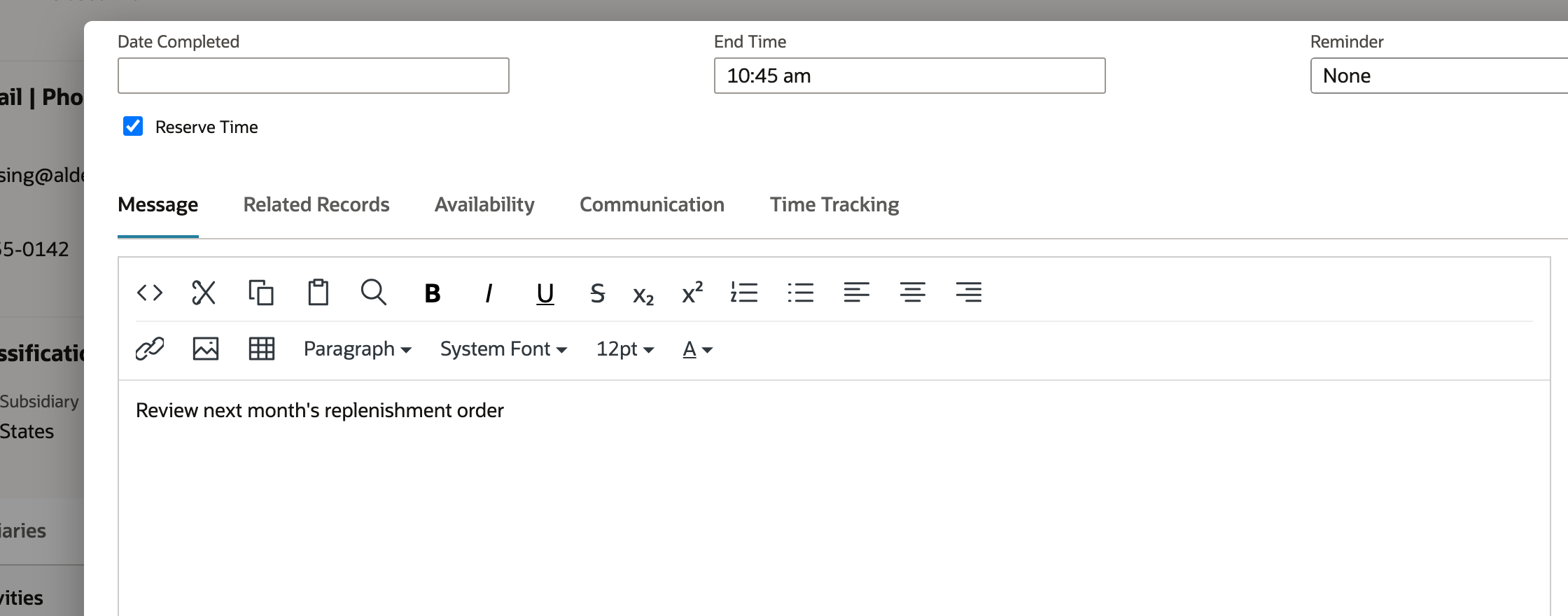Open the text color dropdown
Image resolution: width=1568 pixels, height=616 pixels.
[x=698, y=349]
